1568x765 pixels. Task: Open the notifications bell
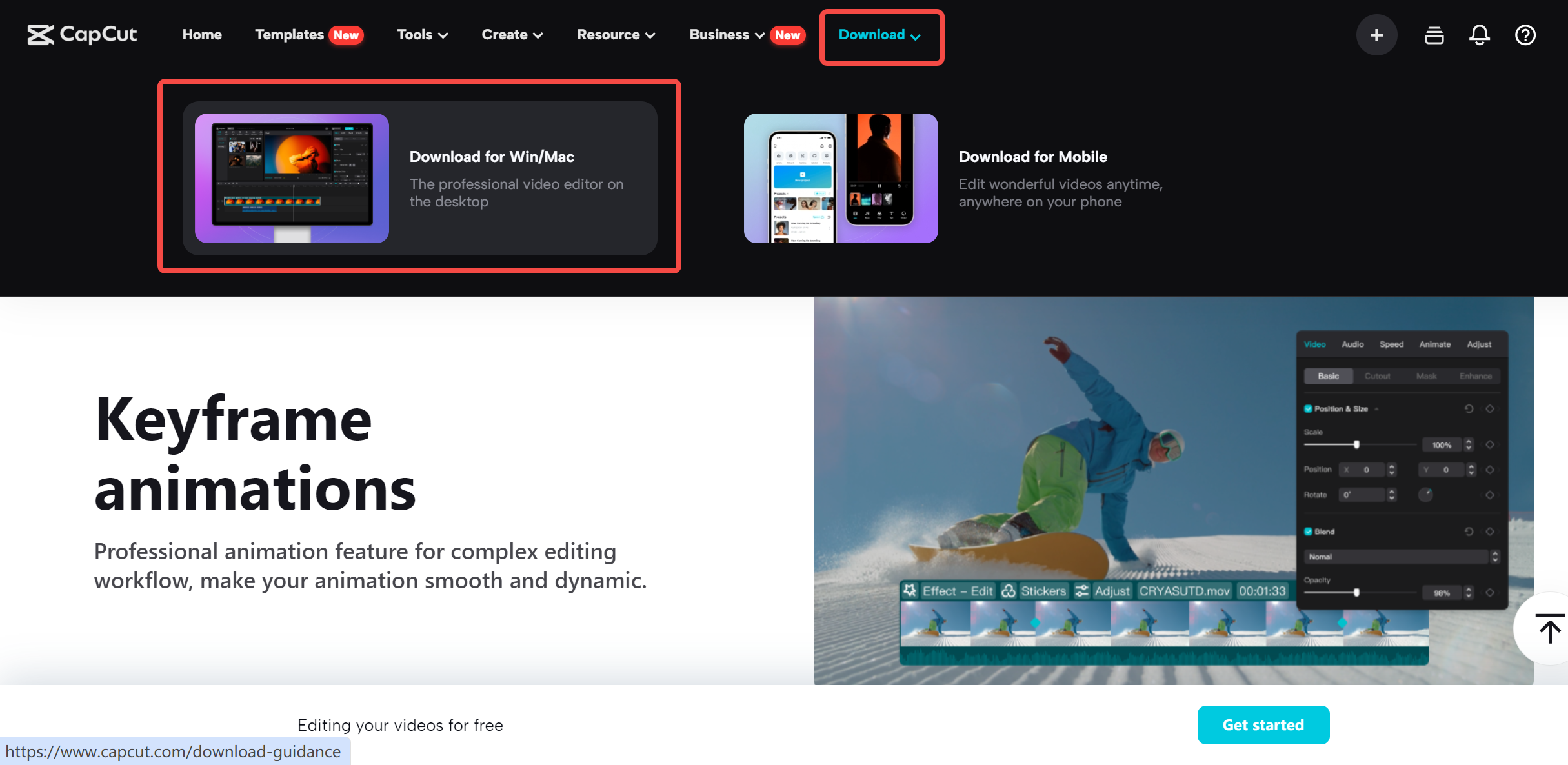[1479, 35]
